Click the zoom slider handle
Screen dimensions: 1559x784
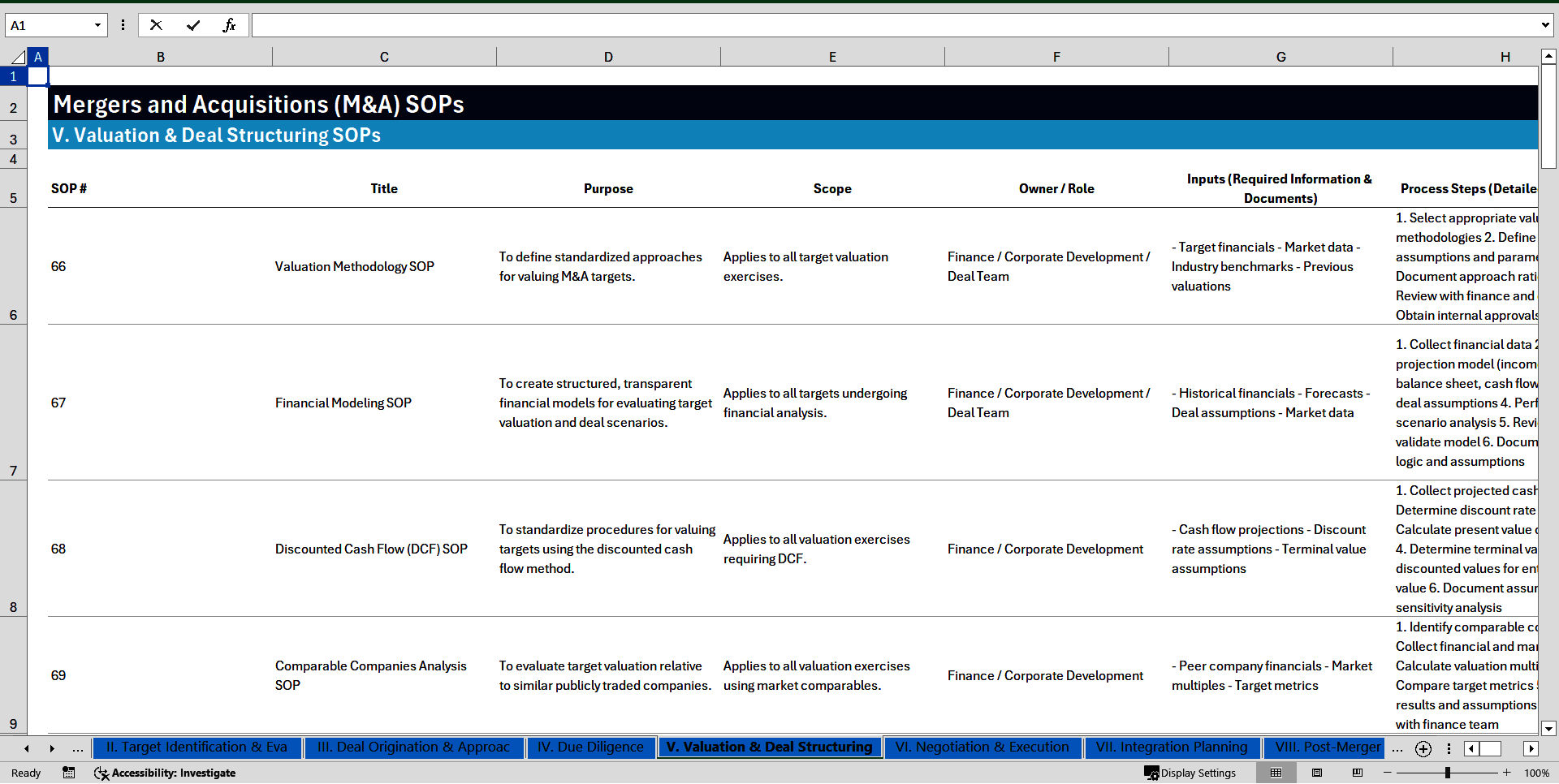pos(1447,773)
